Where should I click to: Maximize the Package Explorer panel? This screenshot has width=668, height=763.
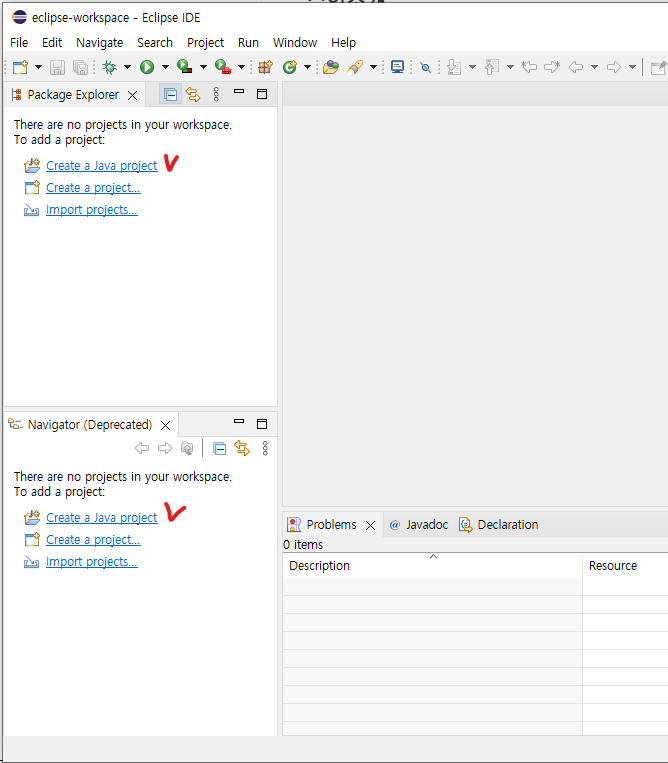point(262,94)
